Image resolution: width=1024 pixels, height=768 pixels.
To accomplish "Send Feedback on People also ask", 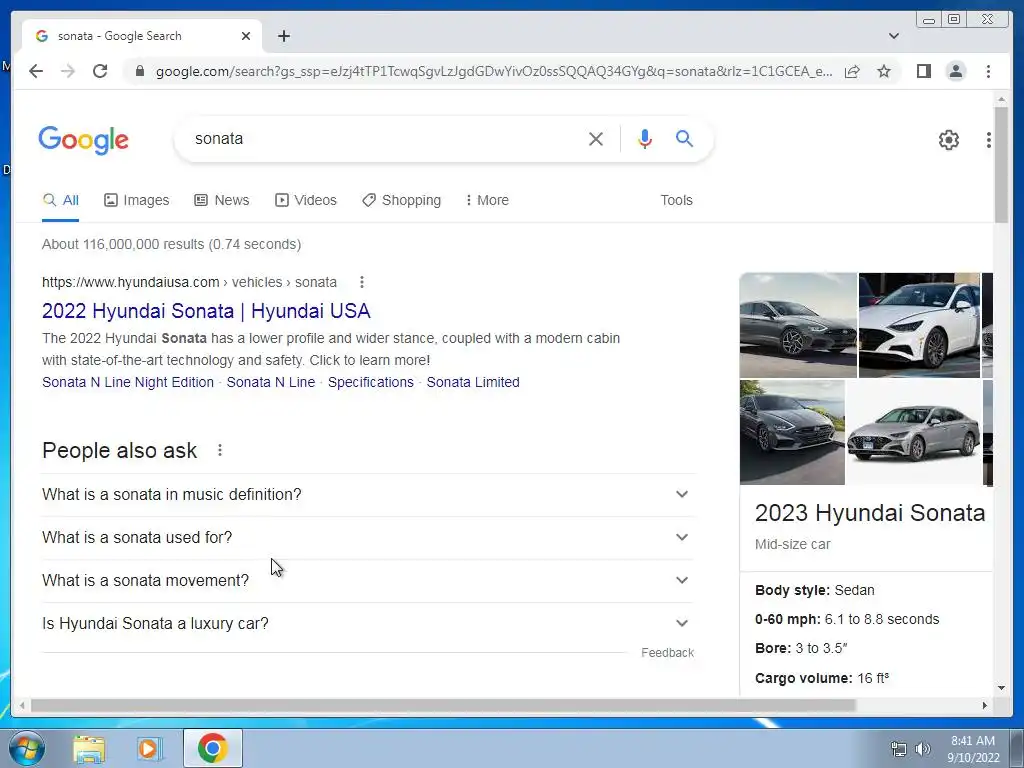I will pos(667,652).
